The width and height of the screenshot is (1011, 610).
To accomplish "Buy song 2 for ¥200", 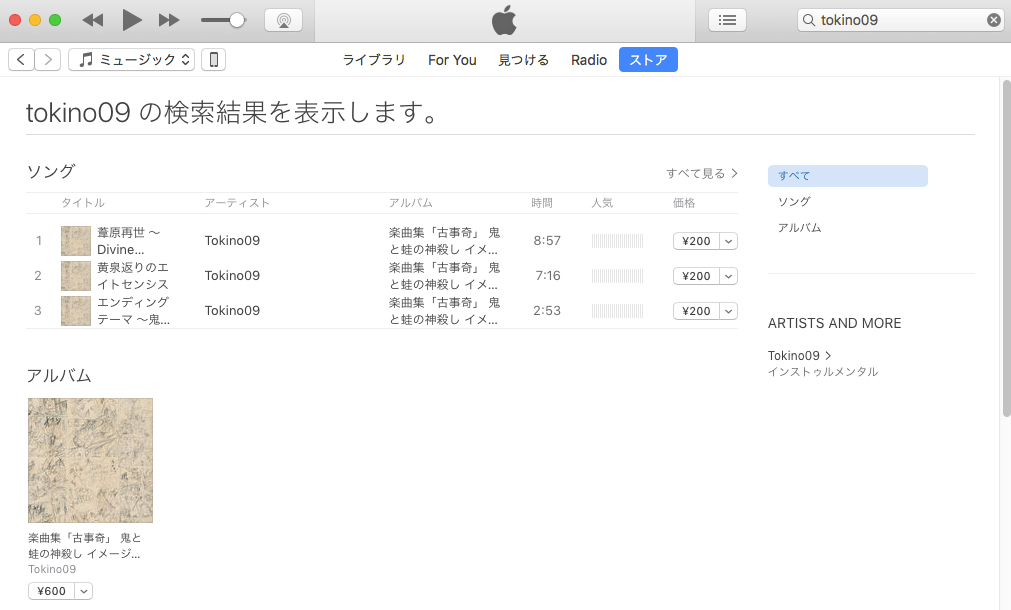I will tap(696, 276).
